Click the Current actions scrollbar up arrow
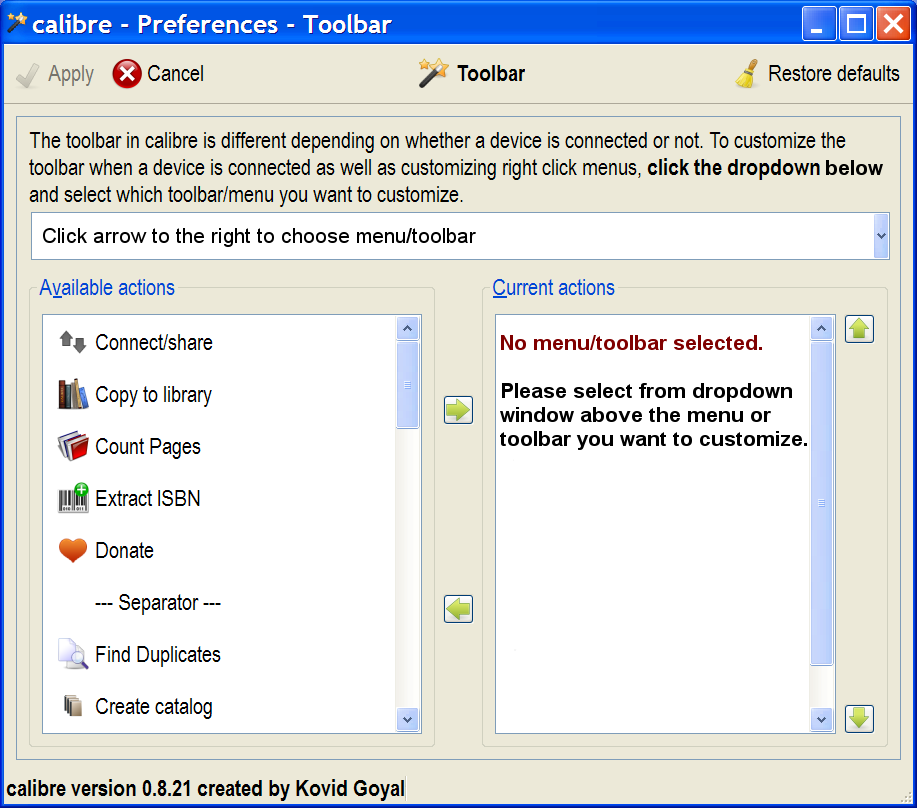 (x=821, y=329)
